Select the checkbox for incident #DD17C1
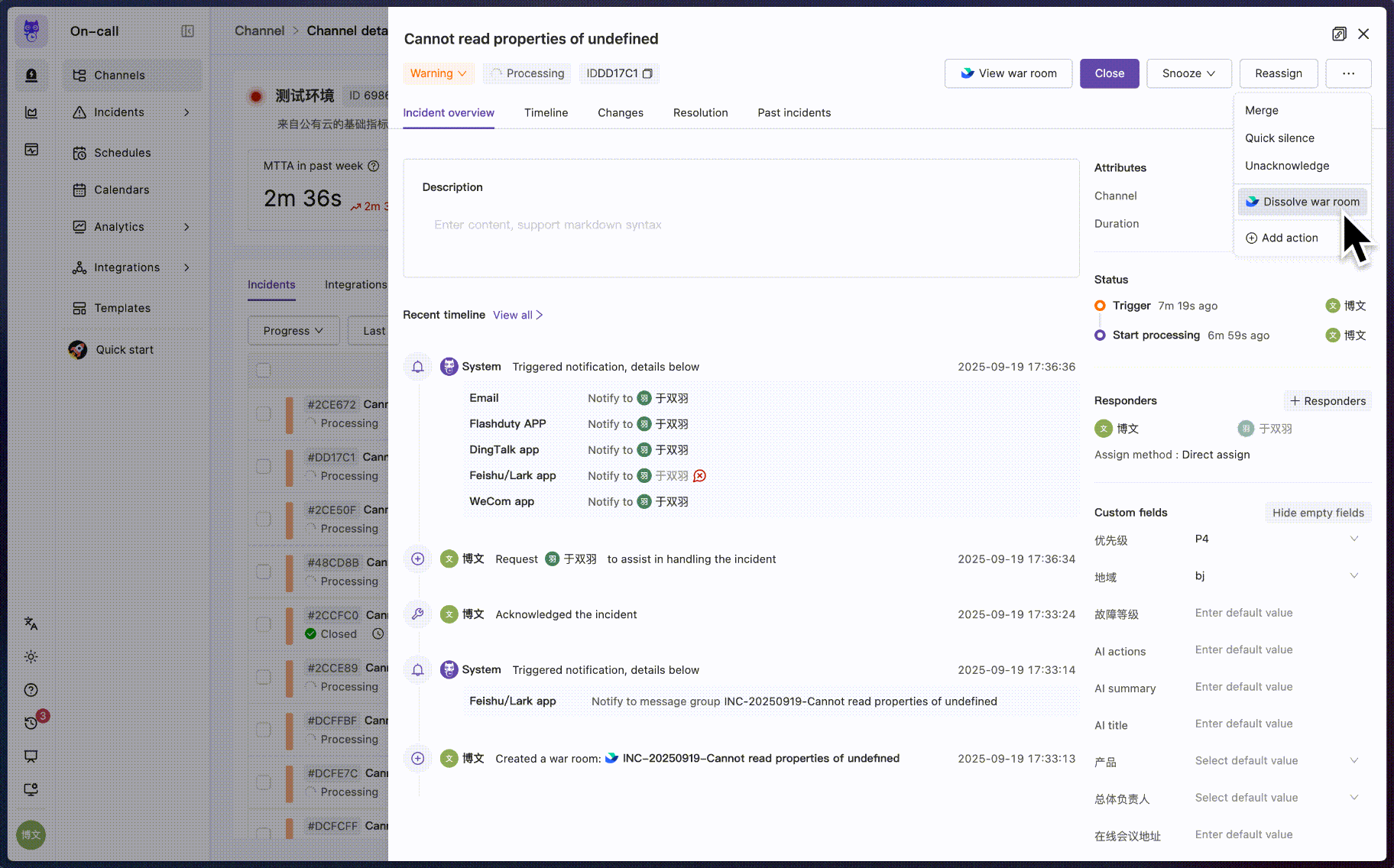 pos(264,466)
